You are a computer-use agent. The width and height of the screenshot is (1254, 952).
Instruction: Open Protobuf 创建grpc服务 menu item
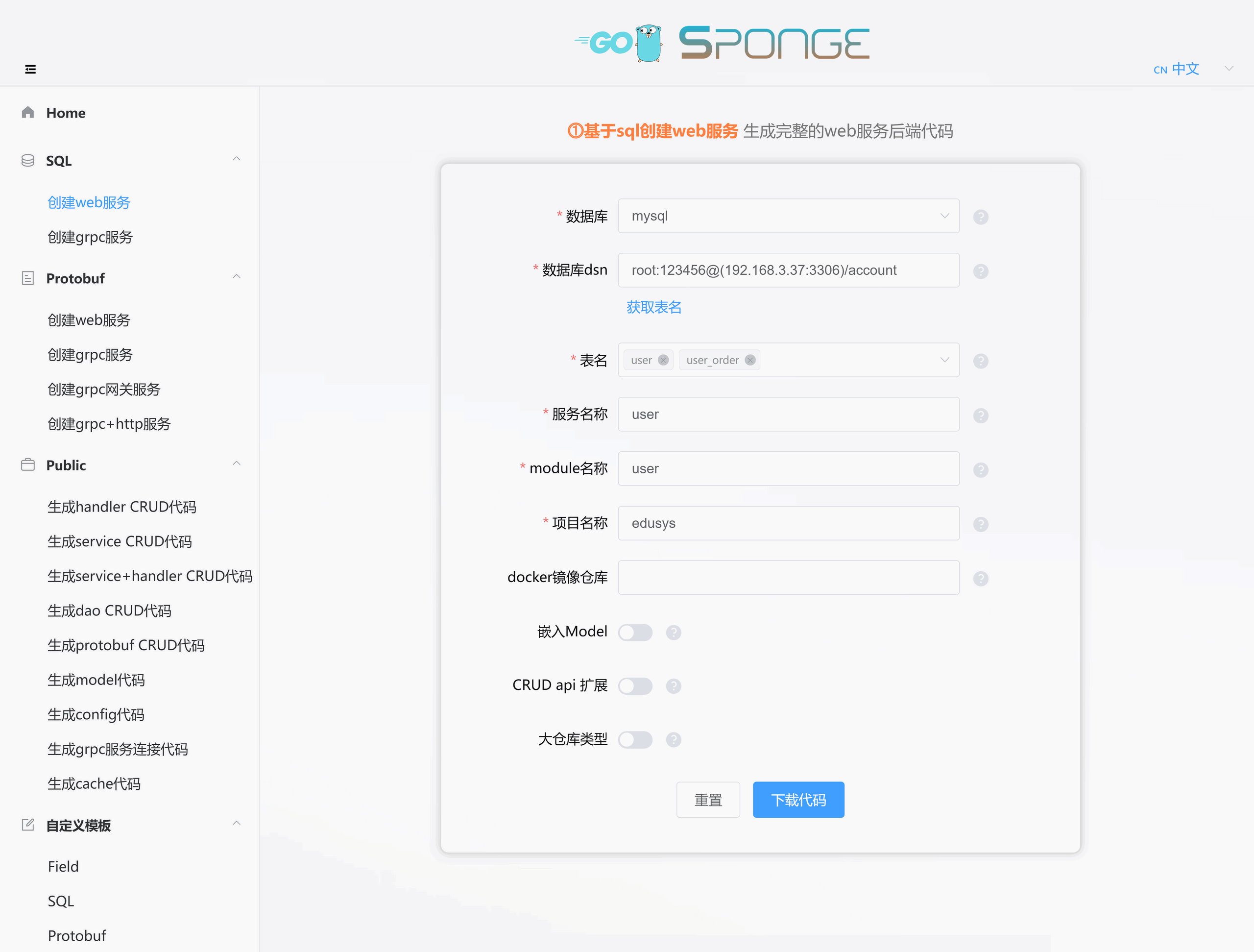point(90,354)
